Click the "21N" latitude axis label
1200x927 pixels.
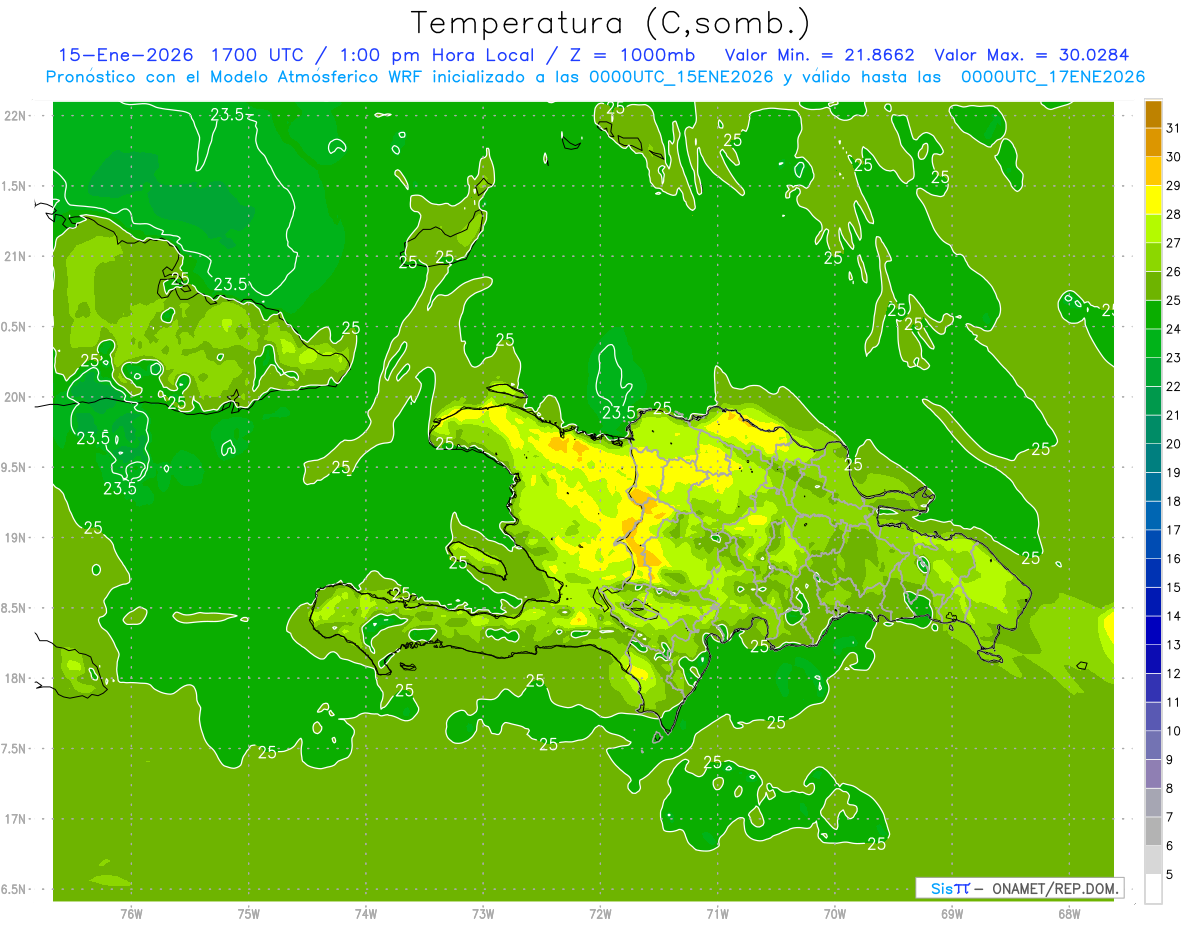14,256
